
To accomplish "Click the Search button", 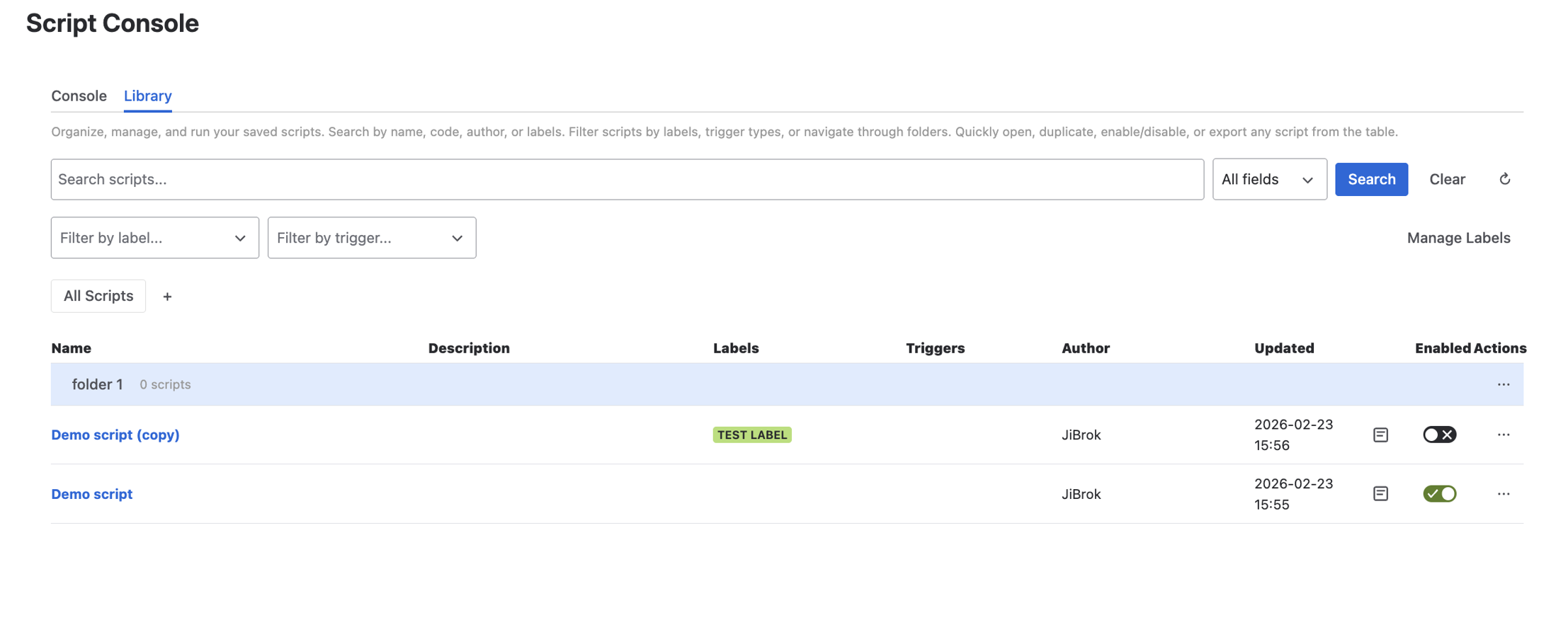I will [x=1371, y=179].
